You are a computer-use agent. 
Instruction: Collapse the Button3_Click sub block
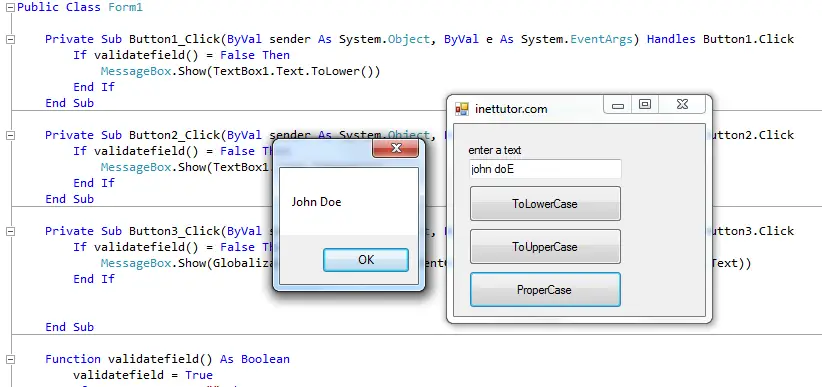10,231
